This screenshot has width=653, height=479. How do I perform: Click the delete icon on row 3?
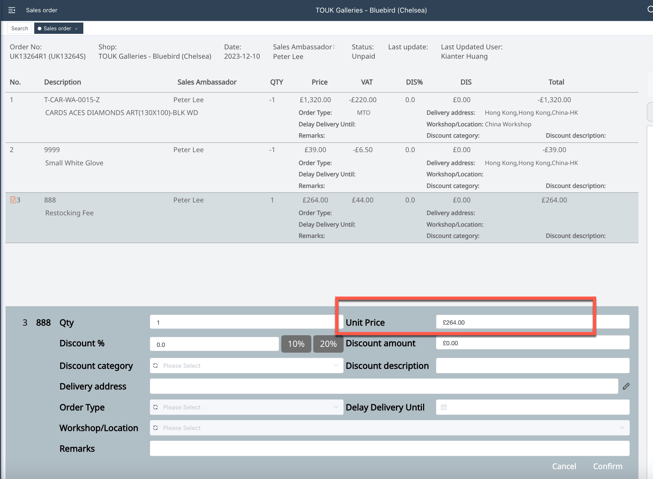pyautogui.click(x=13, y=200)
